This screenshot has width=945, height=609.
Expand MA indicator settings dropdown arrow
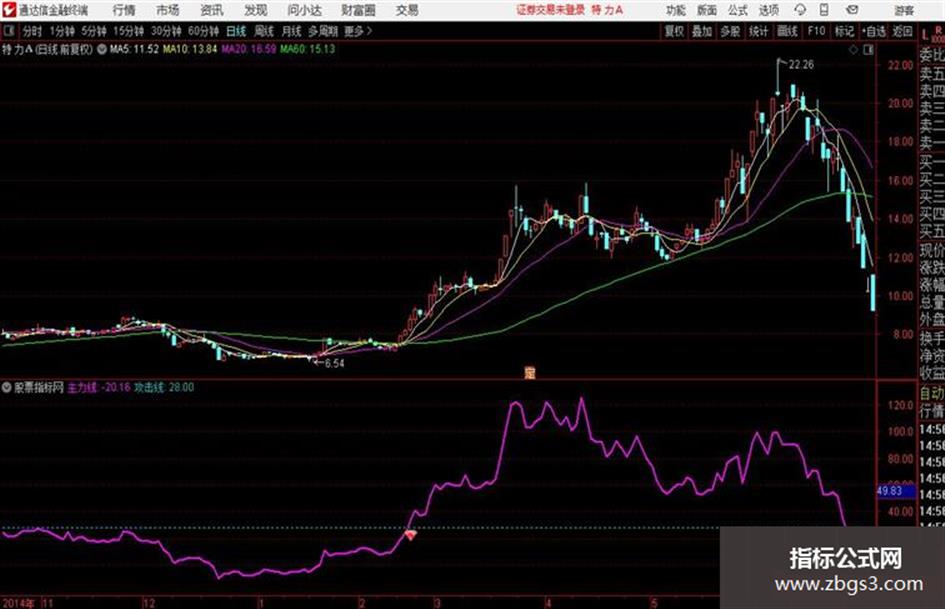tap(101, 49)
